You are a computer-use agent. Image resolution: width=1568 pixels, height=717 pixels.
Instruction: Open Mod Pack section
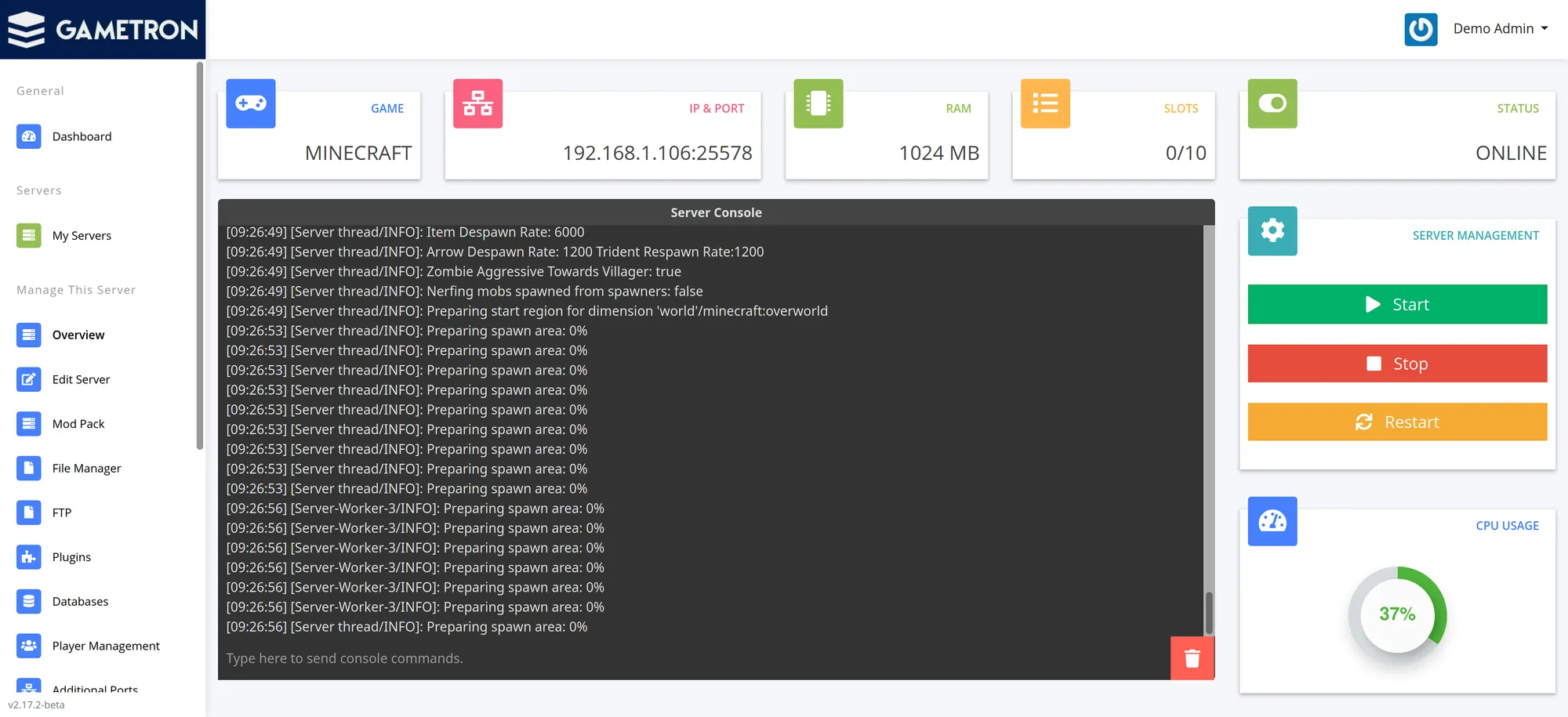pos(78,424)
